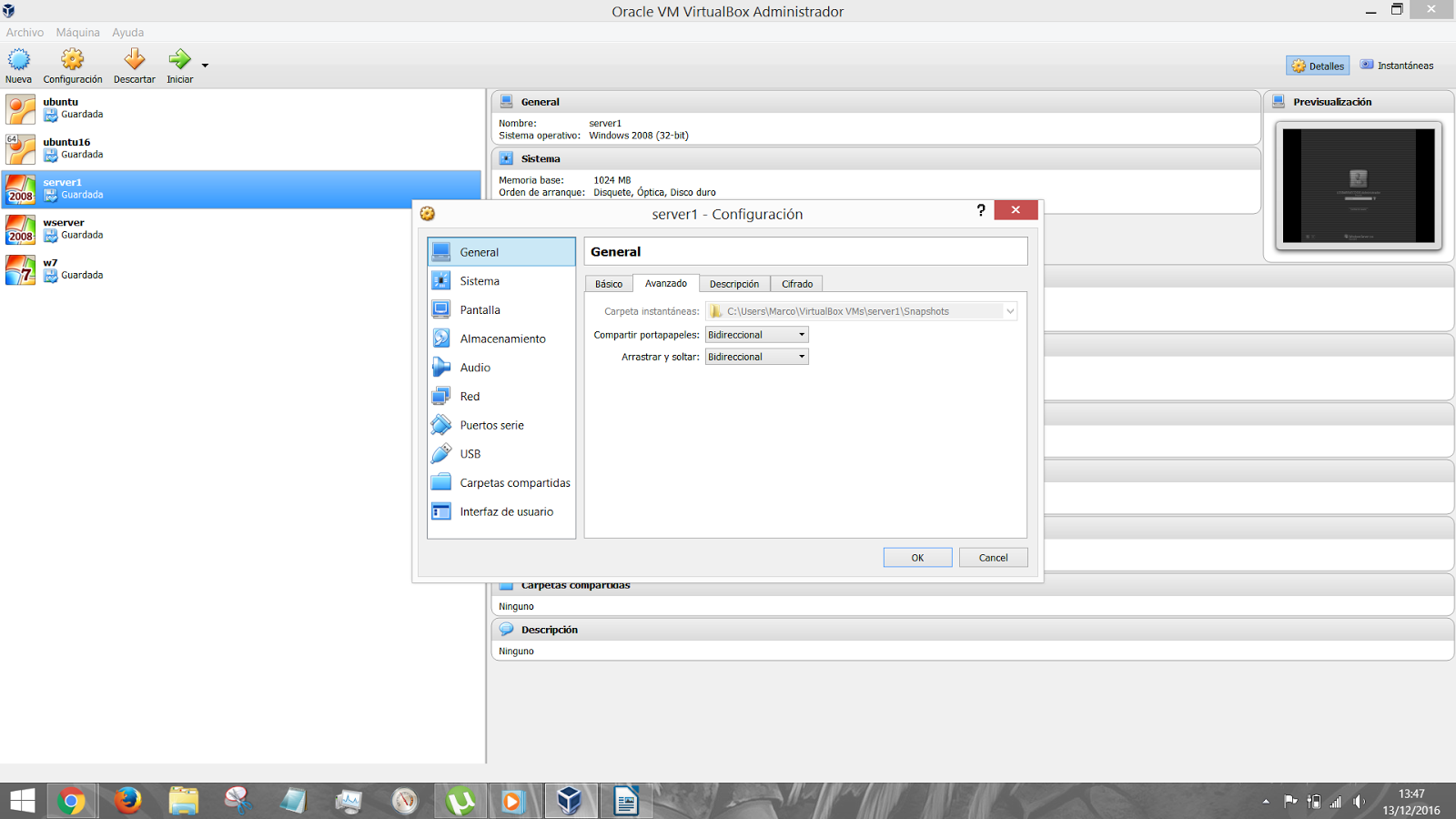Open the Carpetas compartidas settings icon
Viewport: 1456px width, 819px height.
point(441,482)
